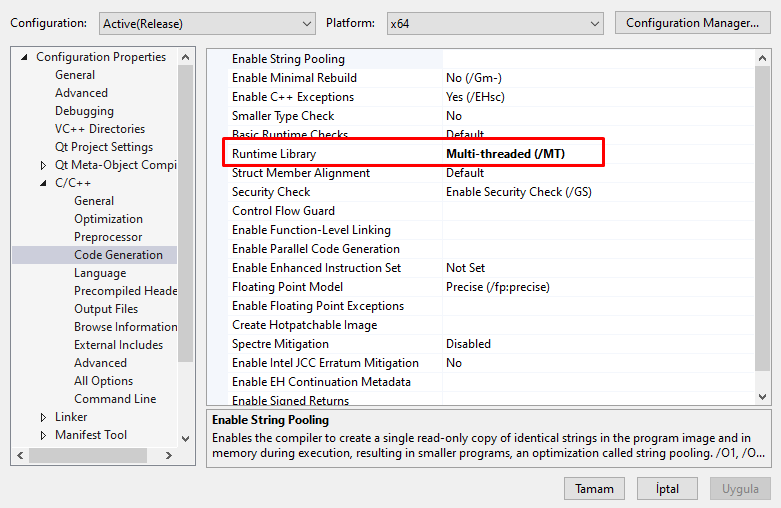Collapse the Configuration Properties node
Viewport: 781px width, 508px height.
coord(24,57)
